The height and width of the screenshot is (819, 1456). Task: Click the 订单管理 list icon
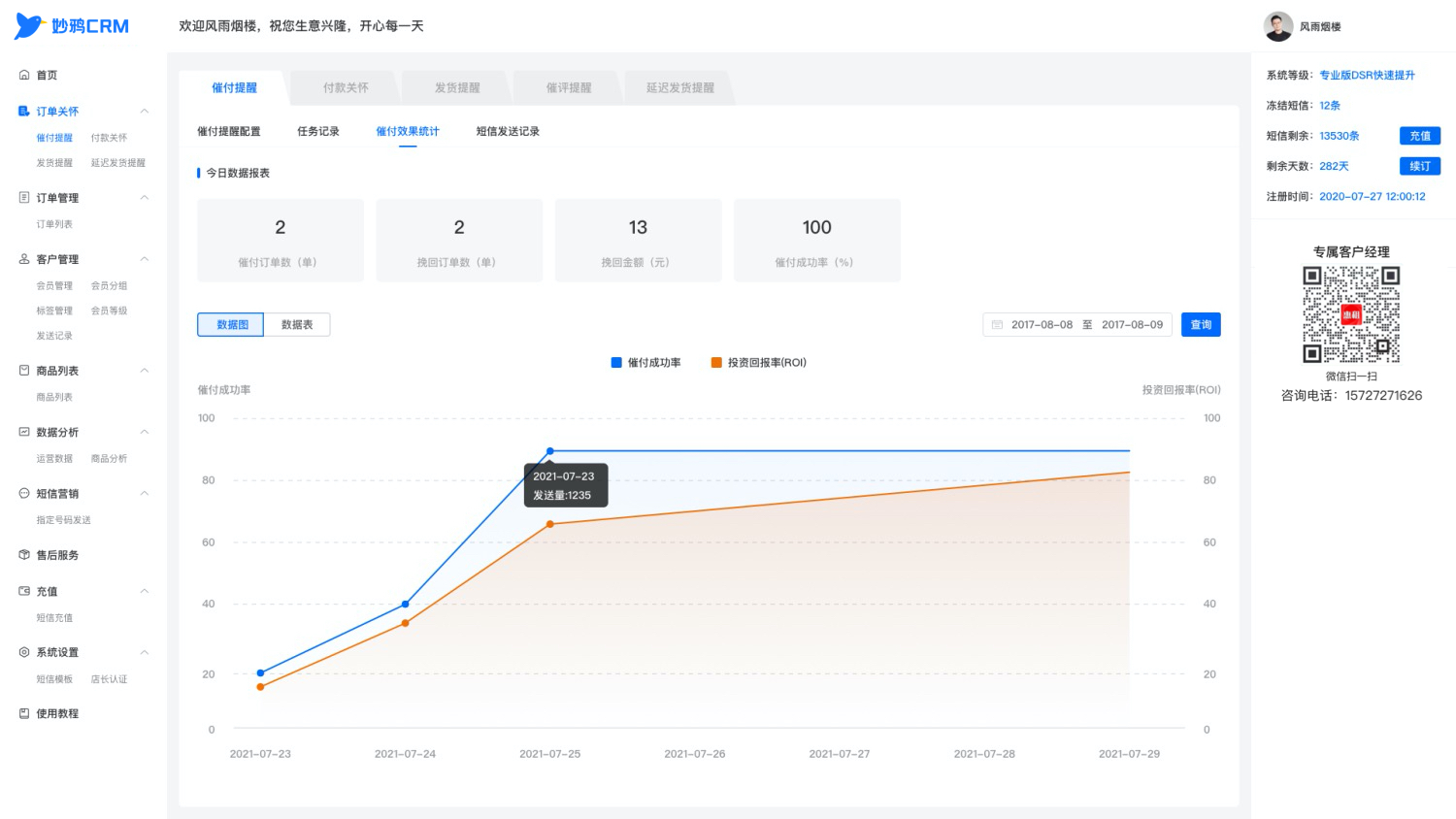(x=24, y=198)
